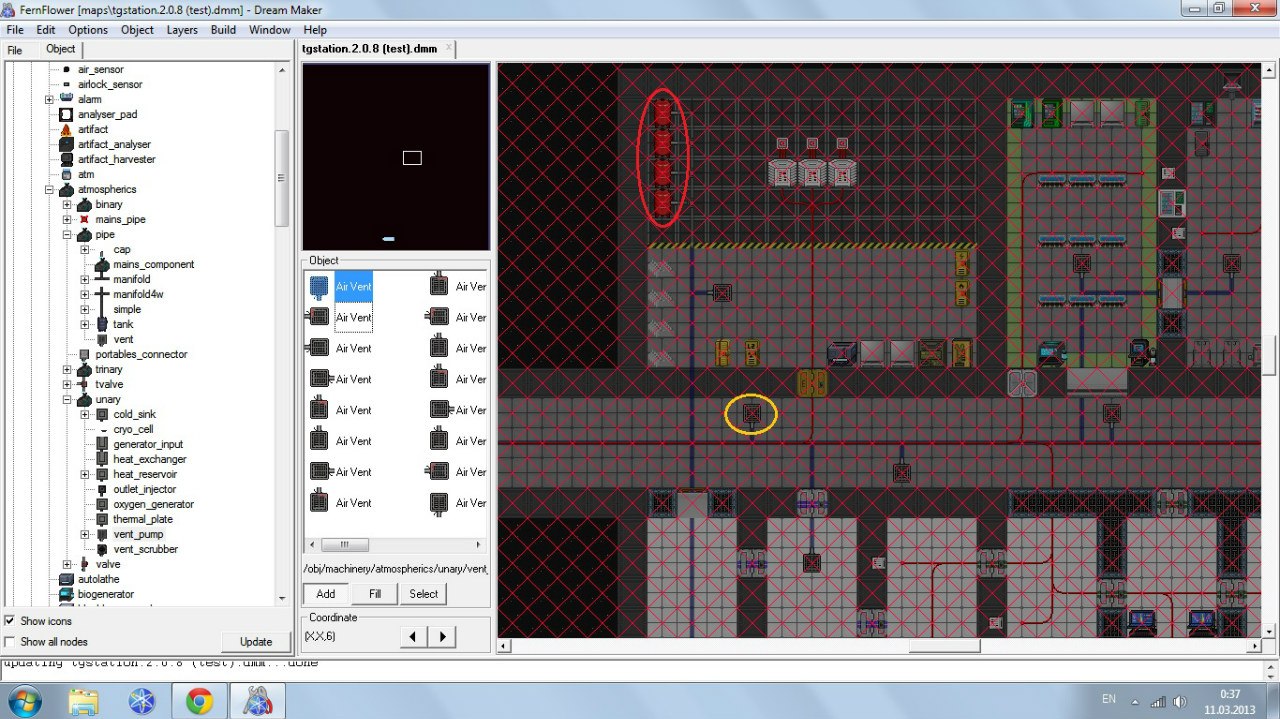Enable the Show all nodes checkbox

pyautogui.click(x=10, y=642)
